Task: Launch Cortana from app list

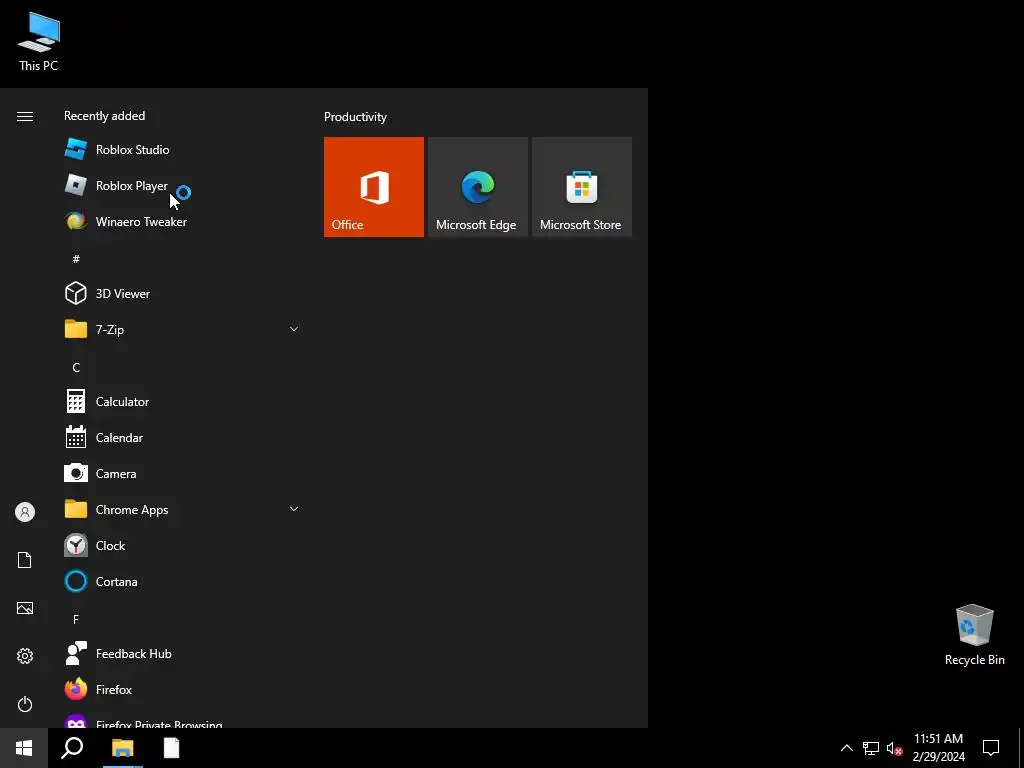Action: click(x=182, y=581)
